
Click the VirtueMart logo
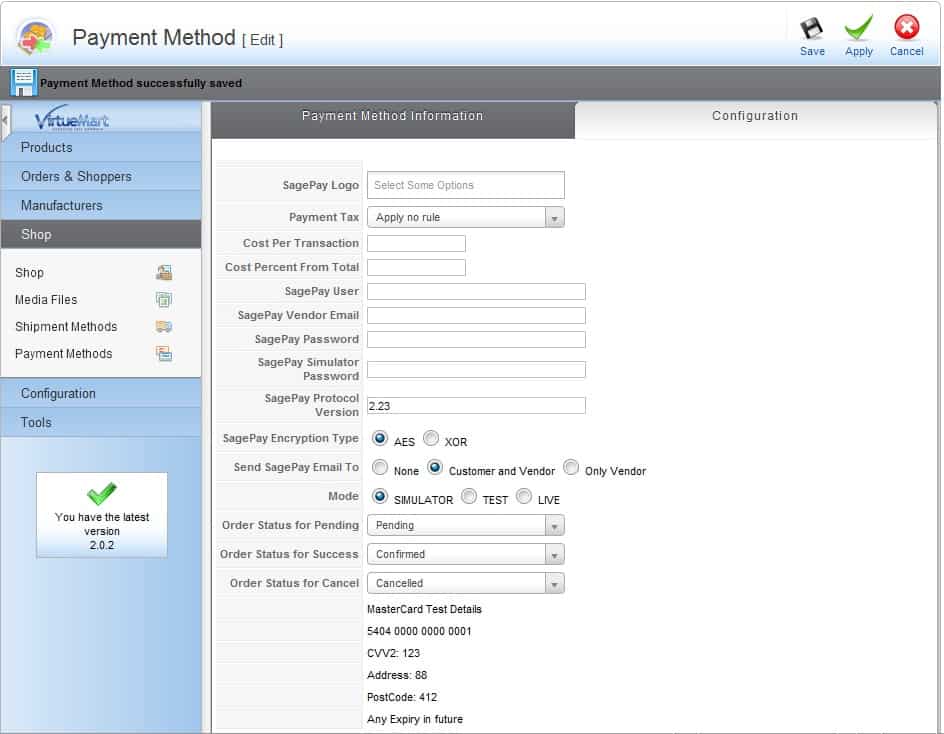72,117
